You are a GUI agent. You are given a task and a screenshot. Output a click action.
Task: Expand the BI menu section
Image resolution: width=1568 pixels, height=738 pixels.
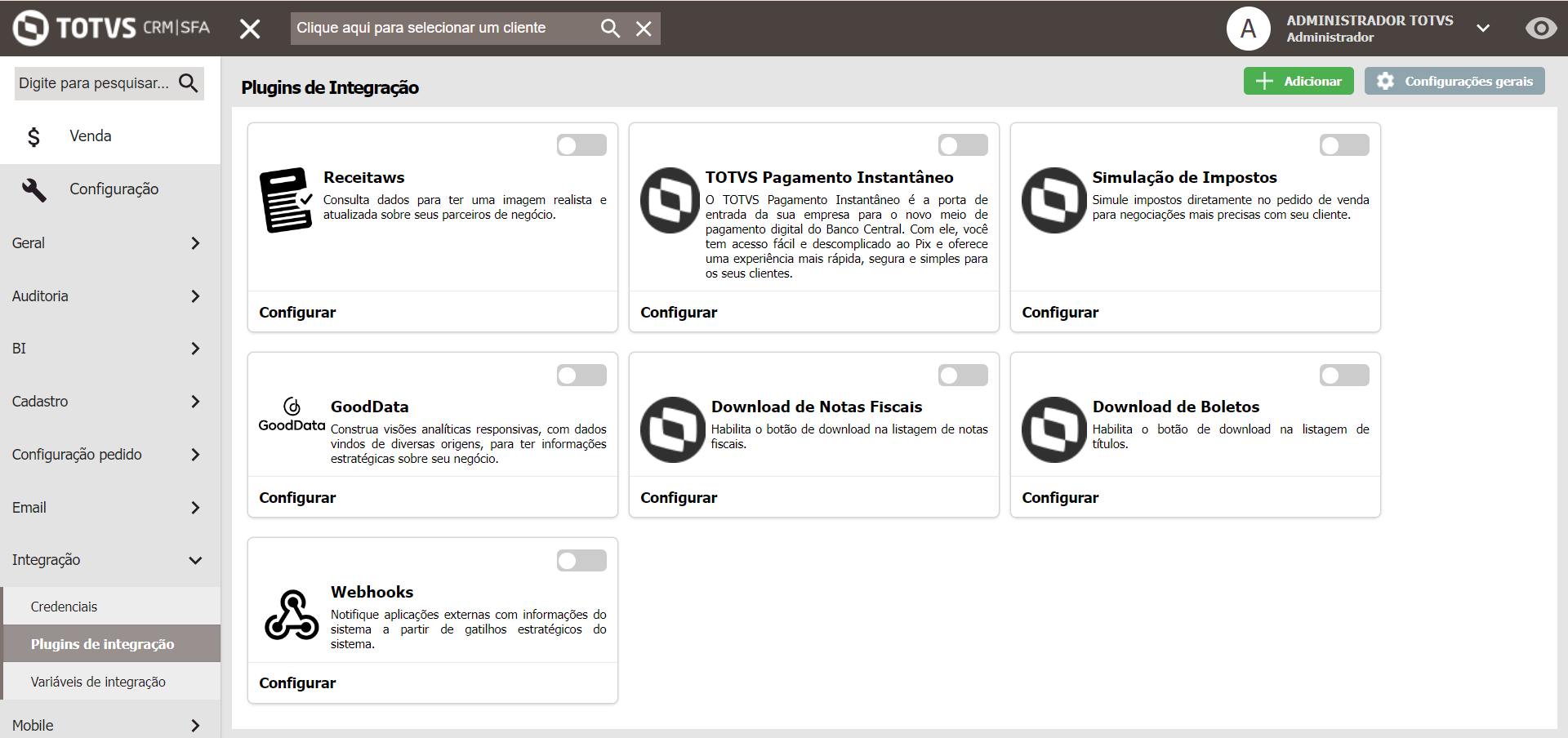pyautogui.click(x=110, y=349)
